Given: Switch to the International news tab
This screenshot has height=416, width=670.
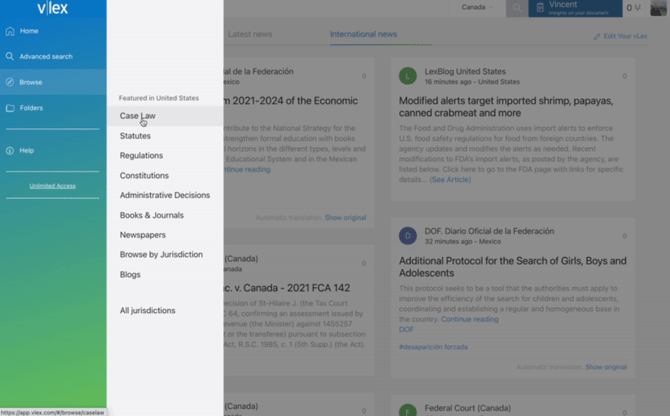Looking at the screenshot, I should pyautogui.click(x=364, y=34).
